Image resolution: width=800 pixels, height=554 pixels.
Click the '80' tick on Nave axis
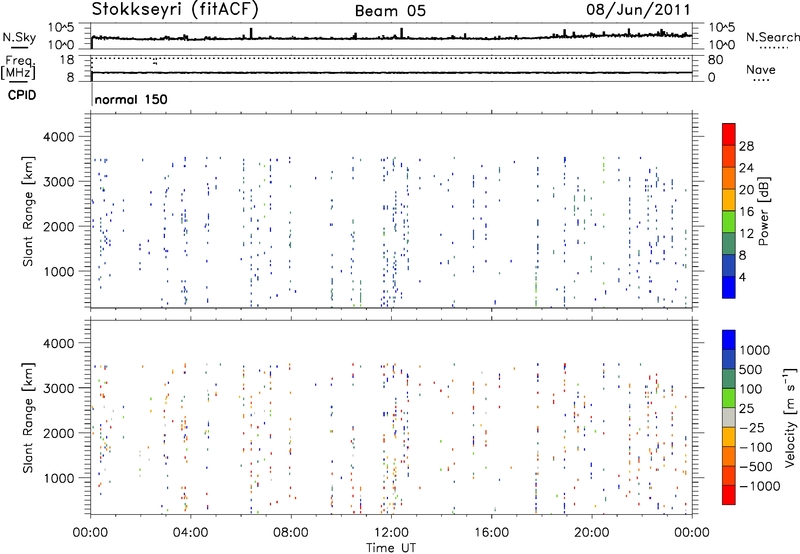point(715,60)
